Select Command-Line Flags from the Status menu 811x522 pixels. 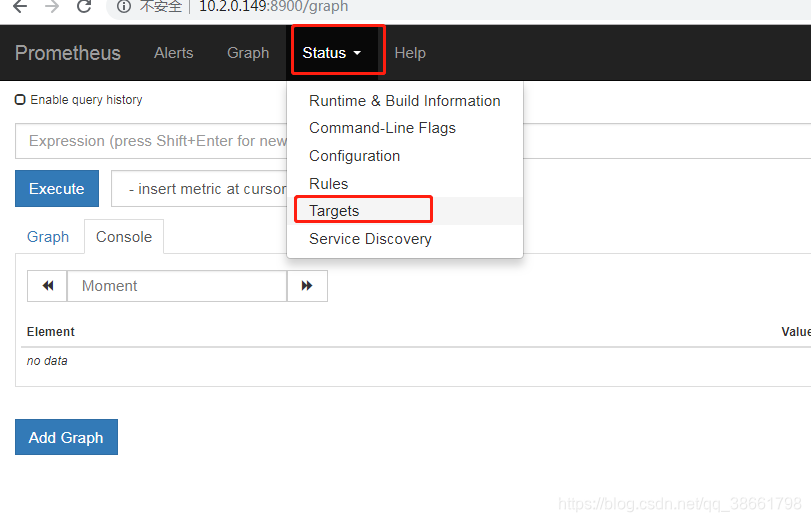(404, 128)
